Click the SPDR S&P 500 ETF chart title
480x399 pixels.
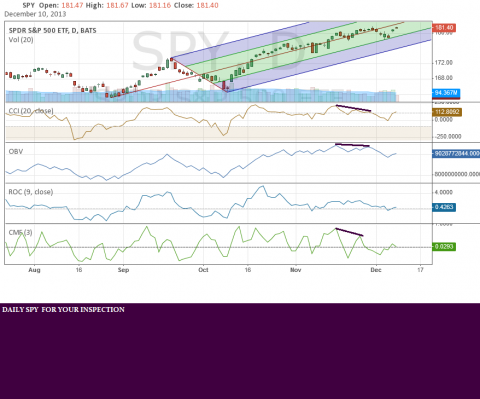click(52, 31)
